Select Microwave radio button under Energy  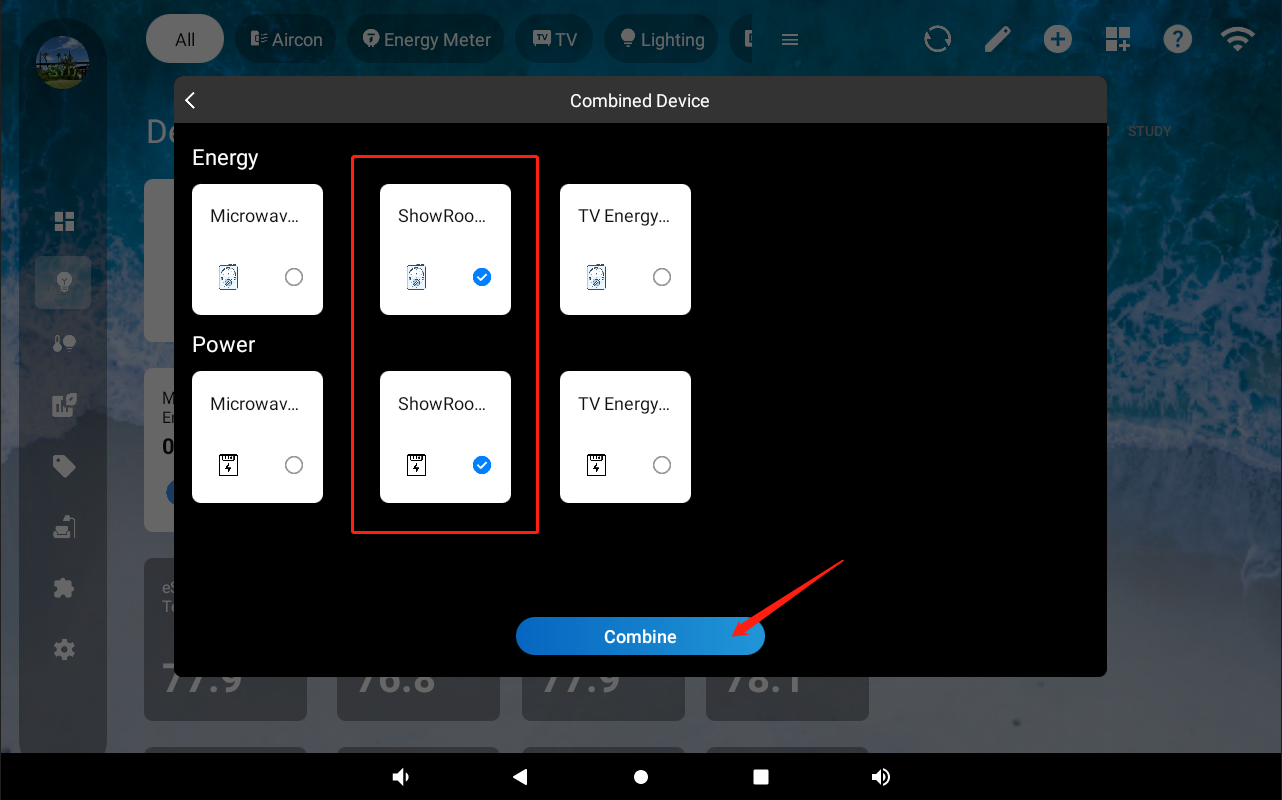(x=293, y=277)
